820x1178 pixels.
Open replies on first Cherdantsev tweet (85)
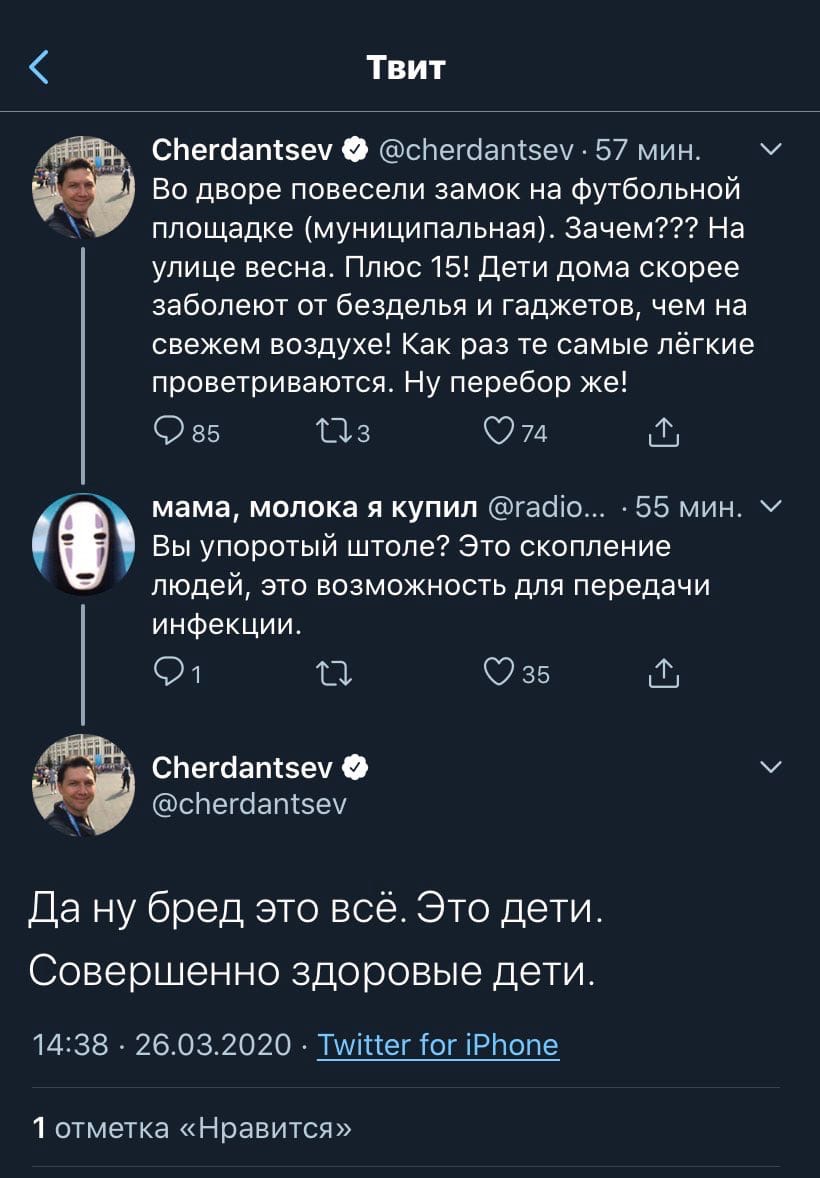(x=186, y=432)
